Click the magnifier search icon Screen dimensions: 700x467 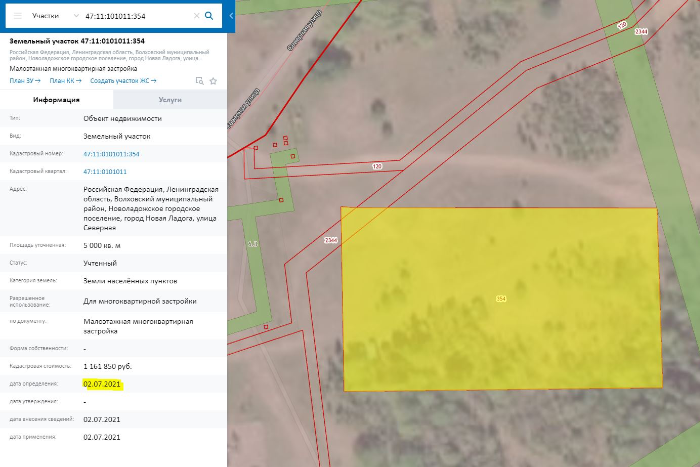coord(209,16)
